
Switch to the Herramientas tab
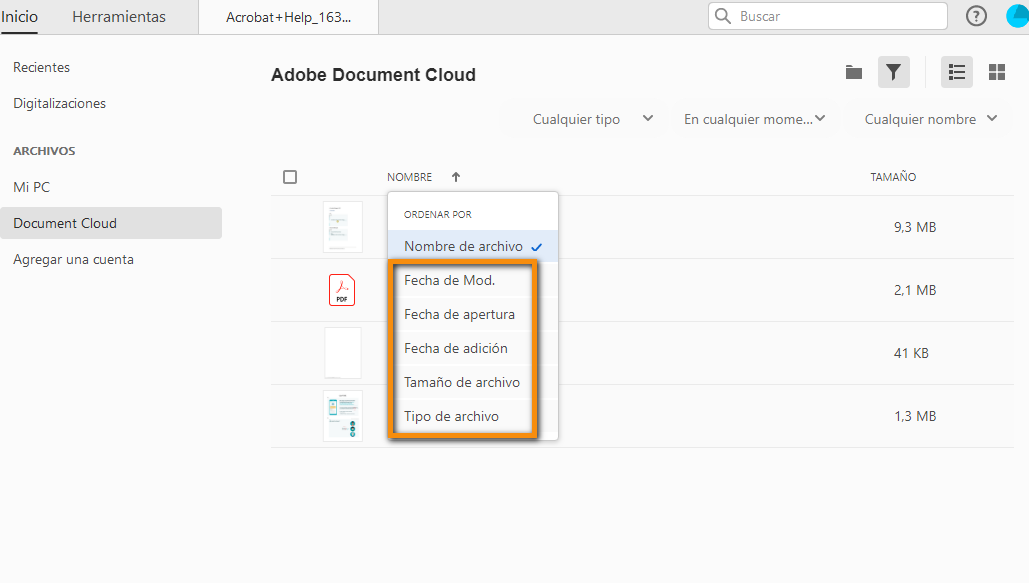[x=118, y=16]
